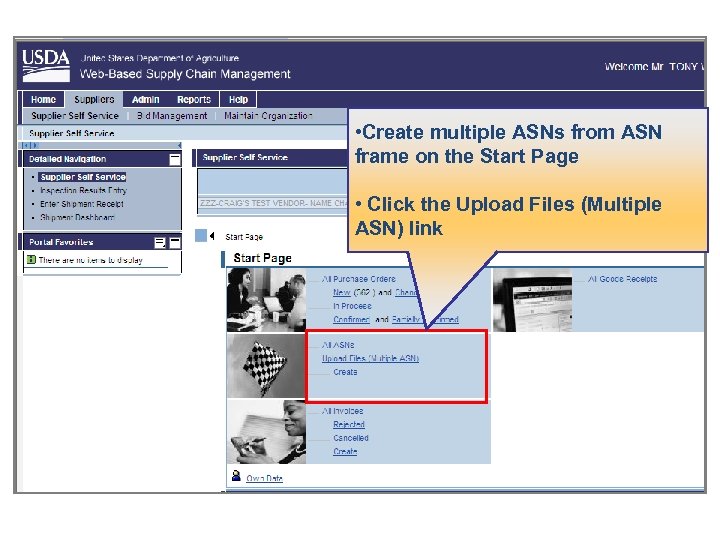The image size is (720, 540).
Task: Open the Admin tab
Action: (x=146, y=100)
